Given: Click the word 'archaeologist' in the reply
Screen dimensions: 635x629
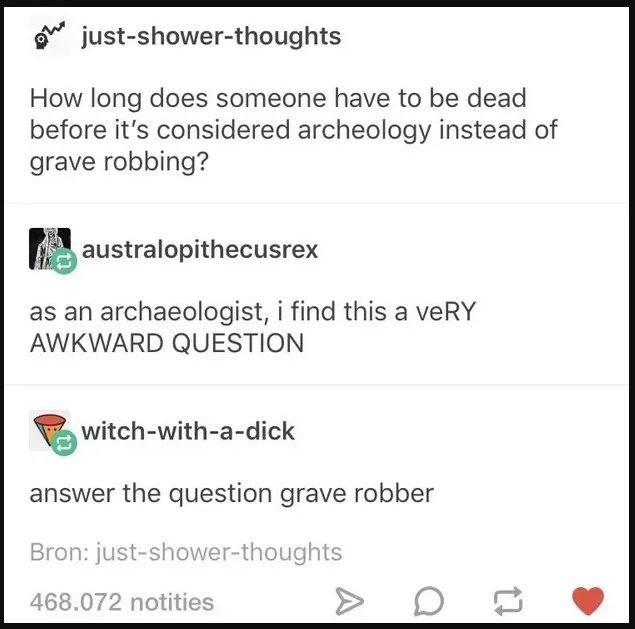Looking at the screenshot, I should point(184,313).
